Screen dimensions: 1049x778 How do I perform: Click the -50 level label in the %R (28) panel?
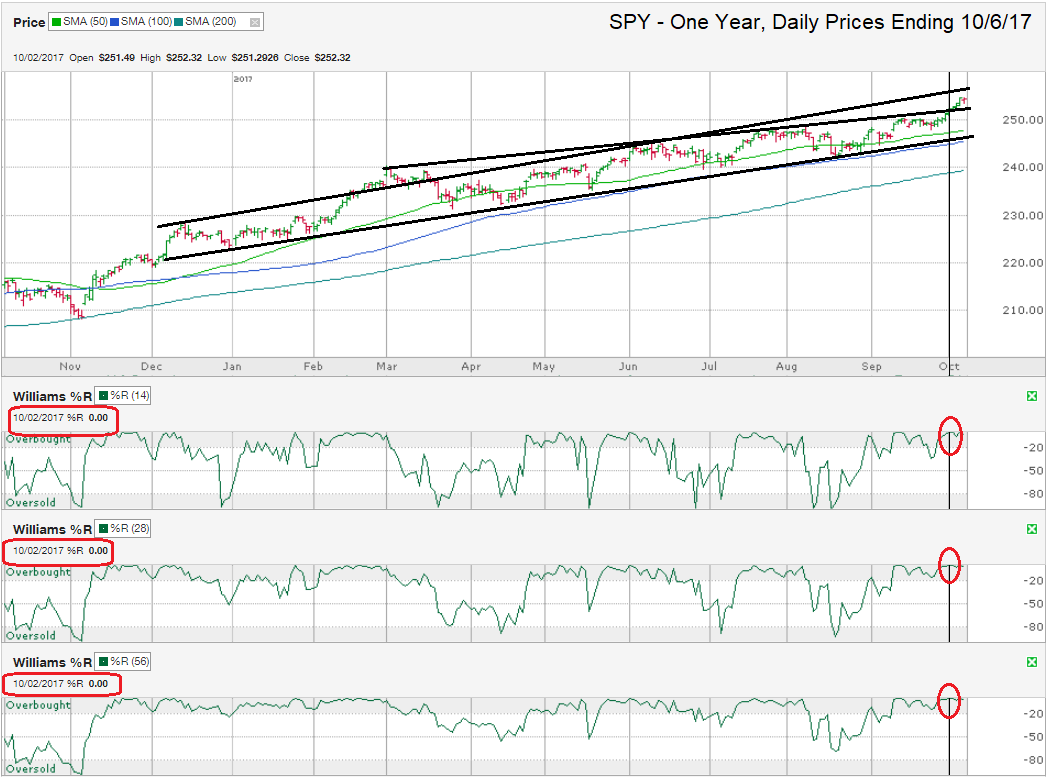click(x=1034, y=603)
